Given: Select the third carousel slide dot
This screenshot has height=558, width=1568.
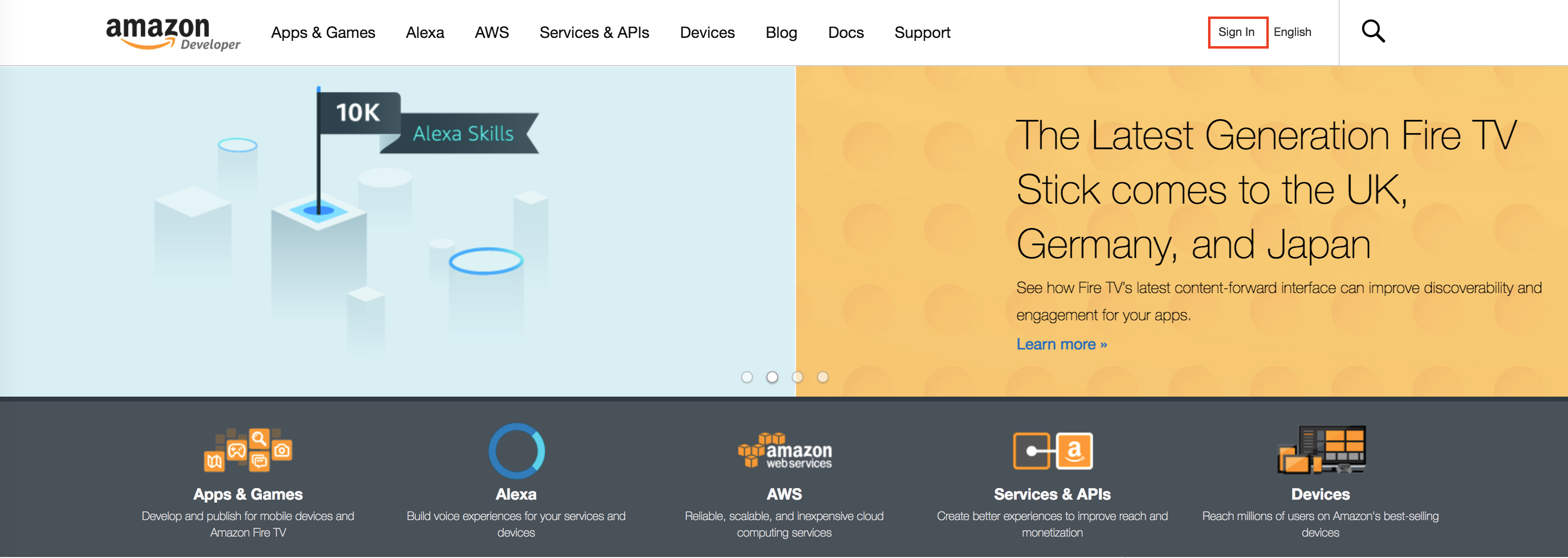Looking at the screenshot, I should point(798,377).
